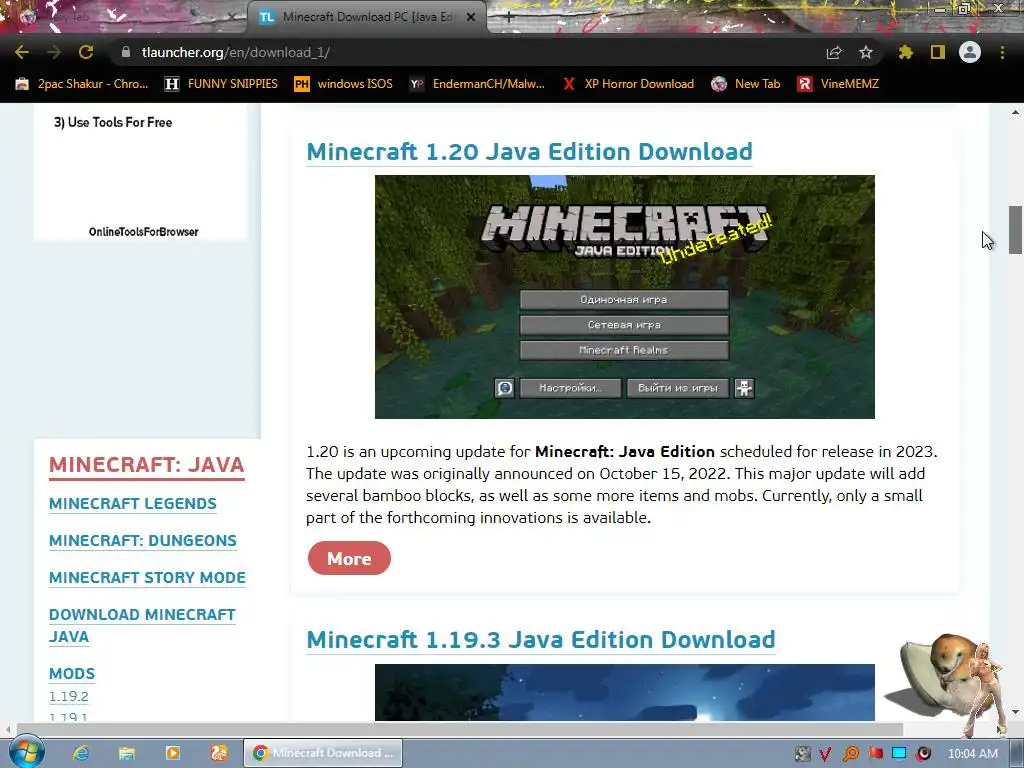This screenshot has width=1024, height=768.
Task: Click the OnlineToolsForBrowser ad text
Action: 144,232
